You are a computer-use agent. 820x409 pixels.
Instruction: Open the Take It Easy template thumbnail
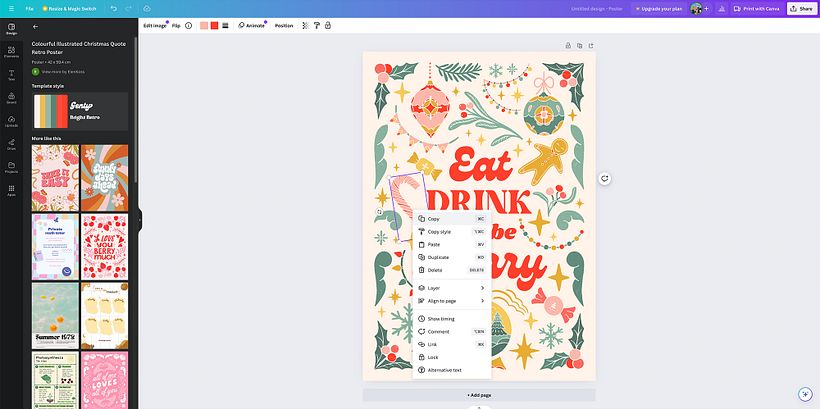[55, 178]
